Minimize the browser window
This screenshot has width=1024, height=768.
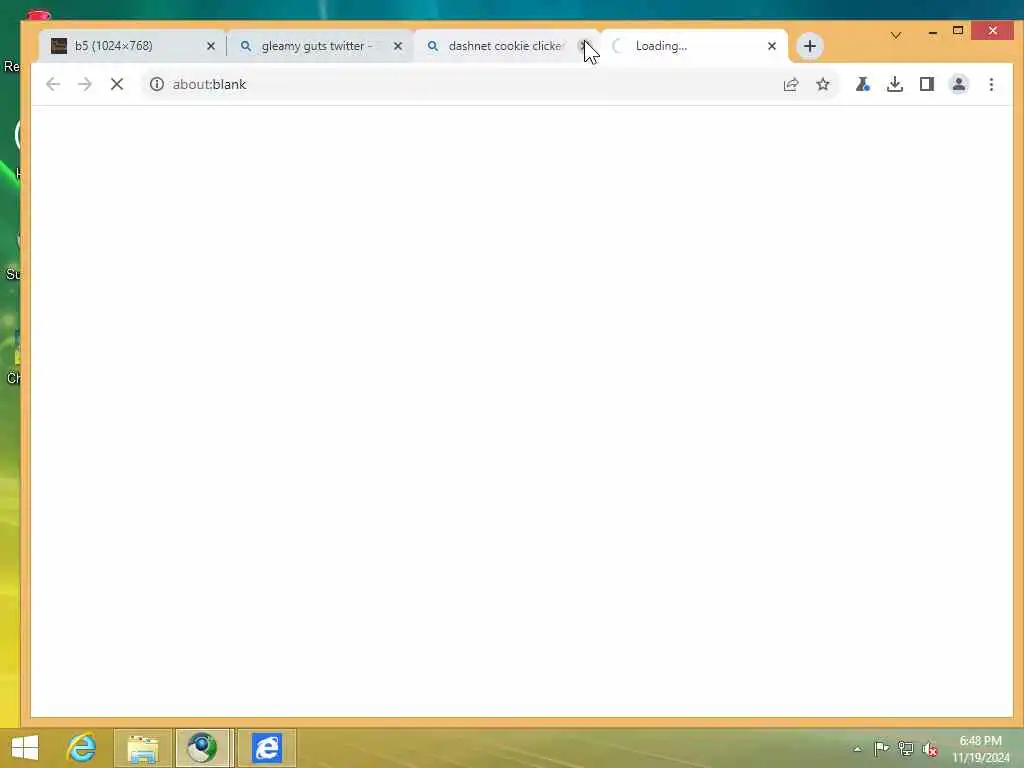point(933,31)
